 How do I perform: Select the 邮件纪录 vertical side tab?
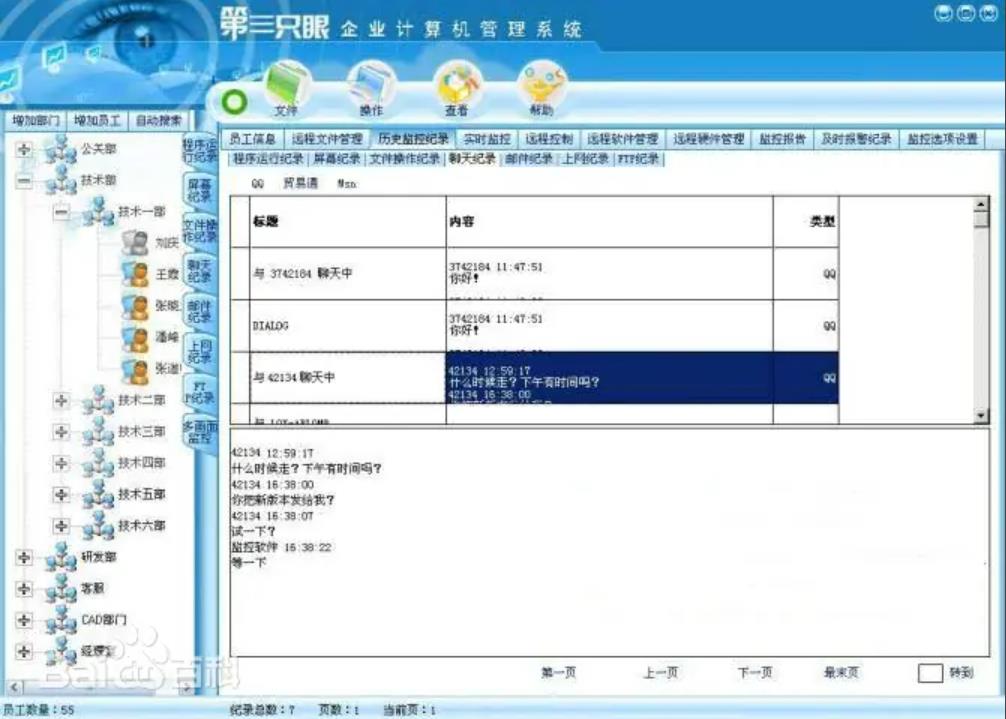(200, 310)
